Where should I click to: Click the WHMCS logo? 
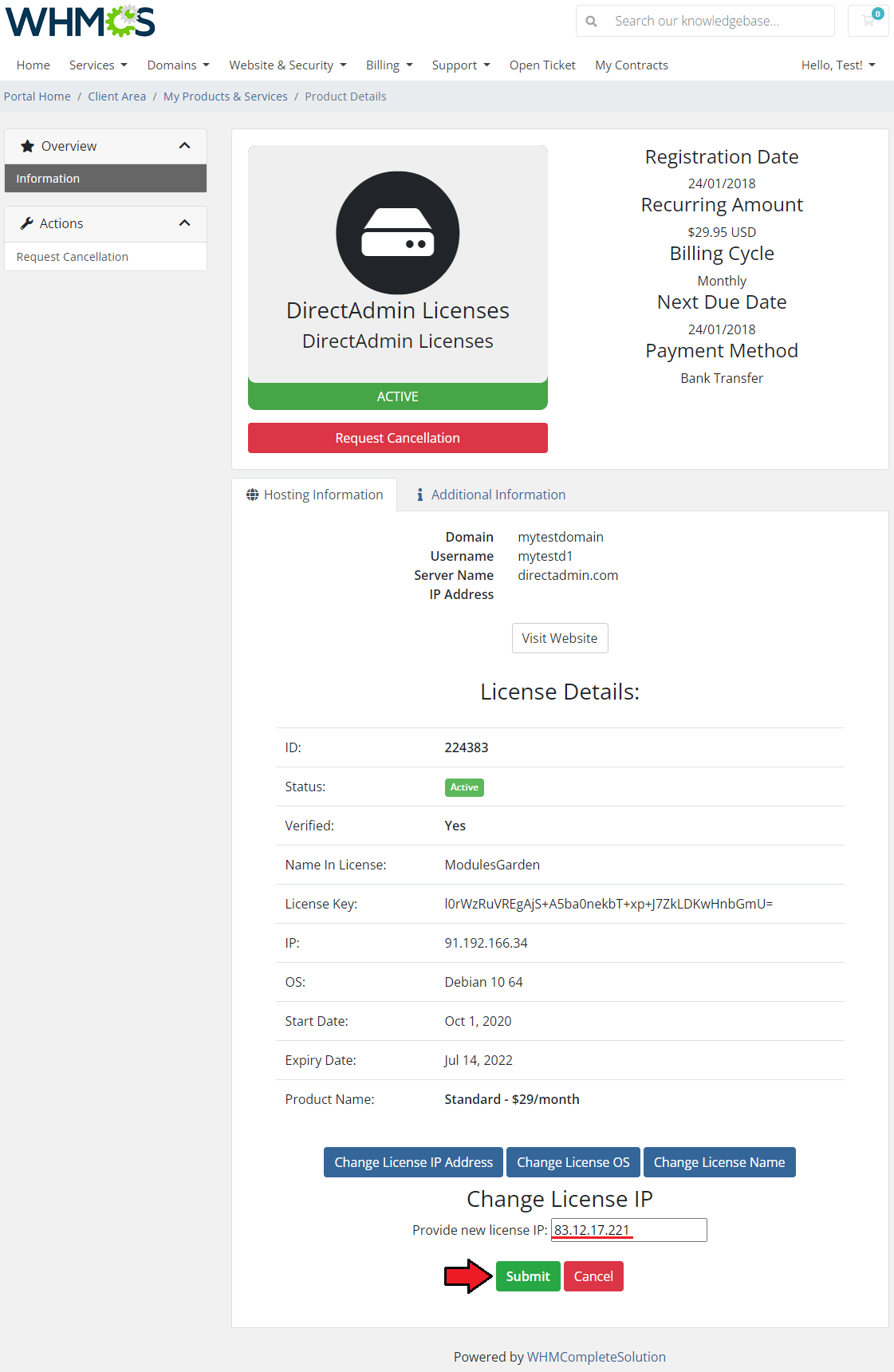pos(81,22)
